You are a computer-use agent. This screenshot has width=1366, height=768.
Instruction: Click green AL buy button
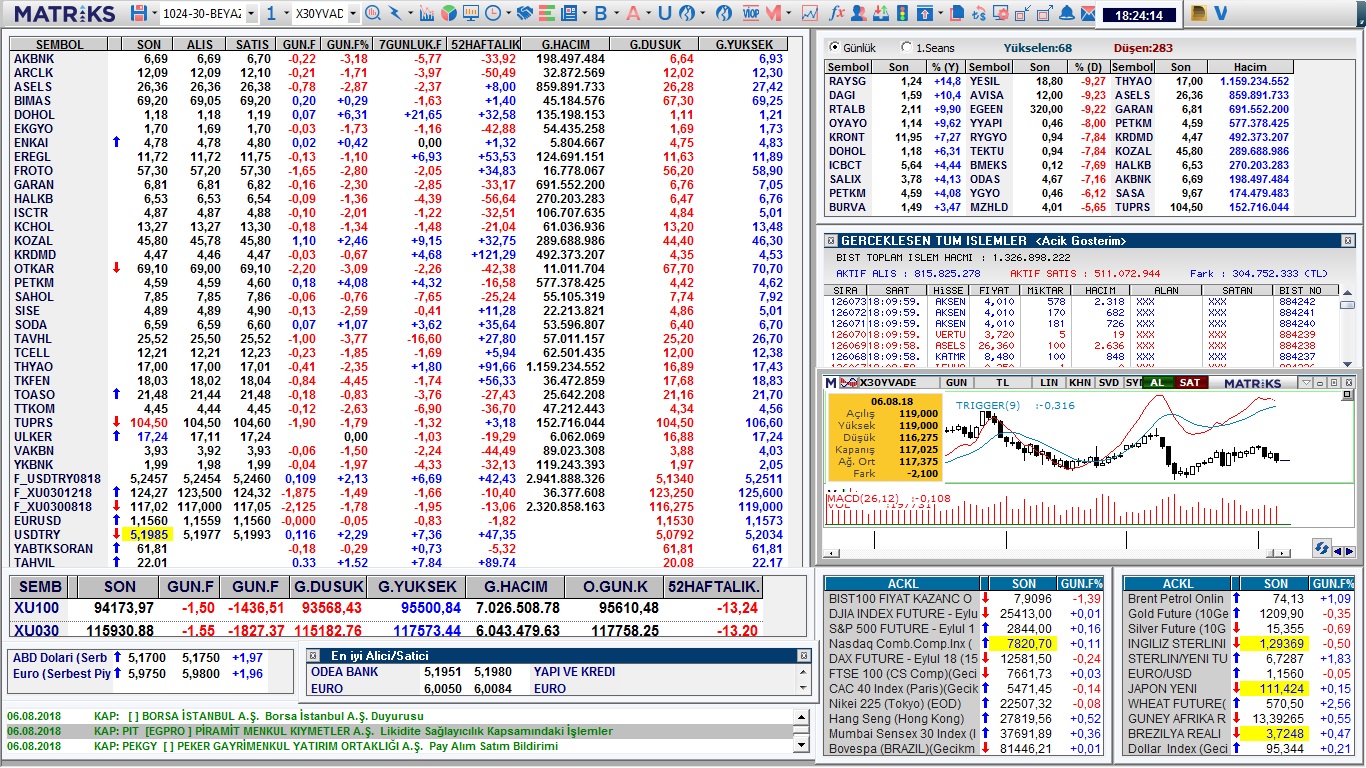[x=1158, y=383]
